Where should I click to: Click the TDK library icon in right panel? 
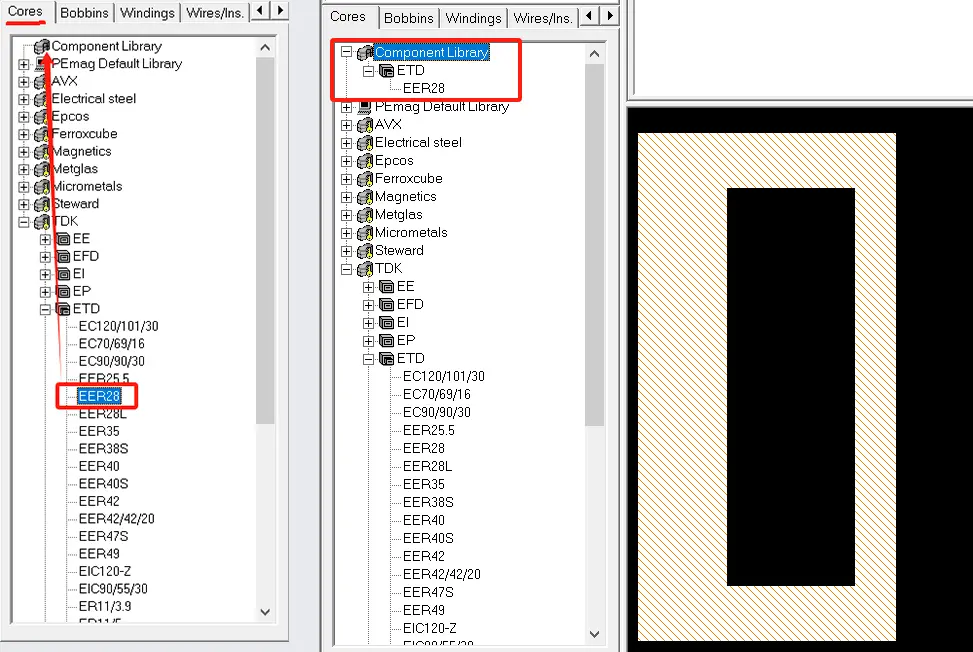pyautogui.click(x=365, y=269)
